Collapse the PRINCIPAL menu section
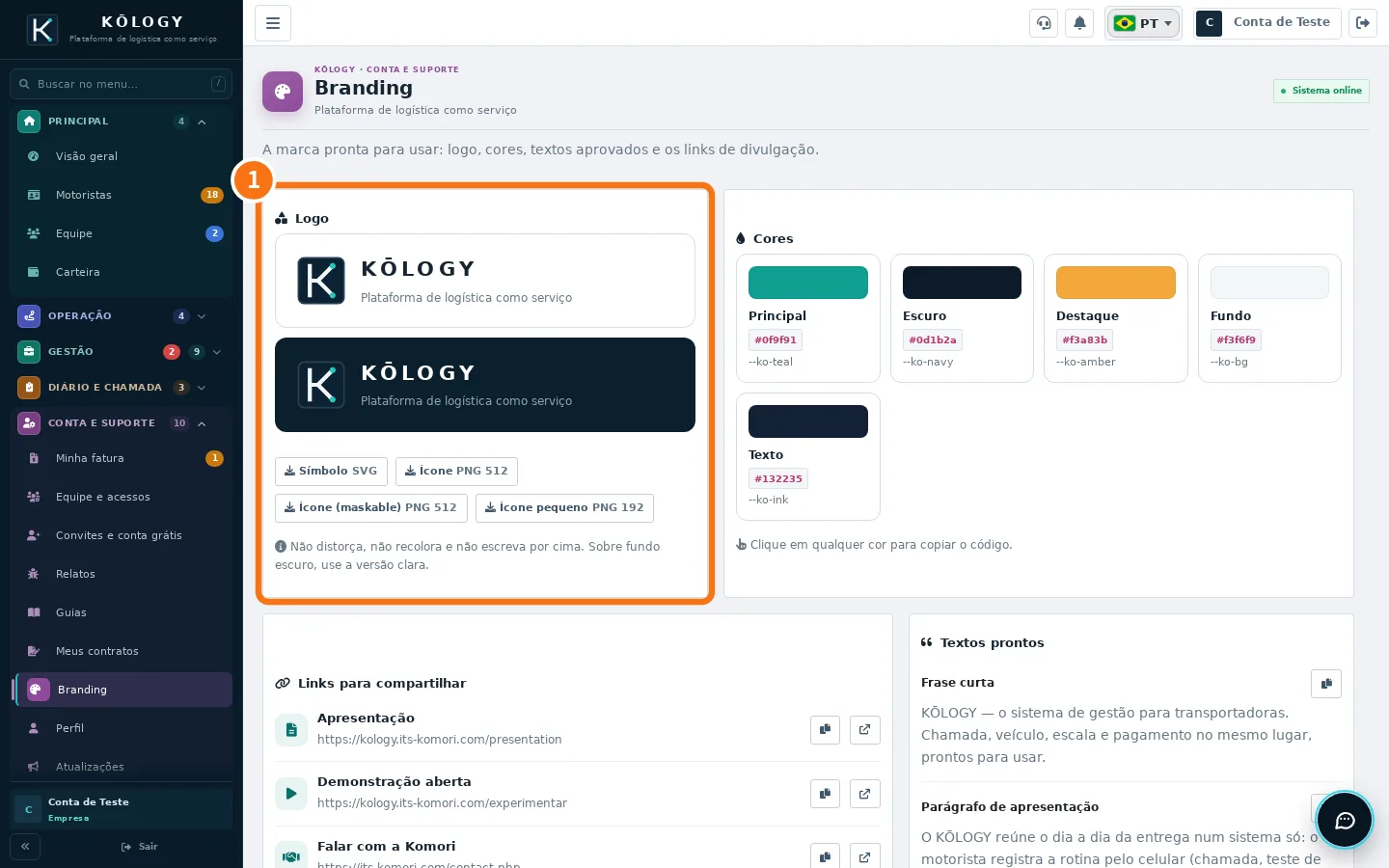Viewport: 1389px width, 868px height. [x=122, y=122]
